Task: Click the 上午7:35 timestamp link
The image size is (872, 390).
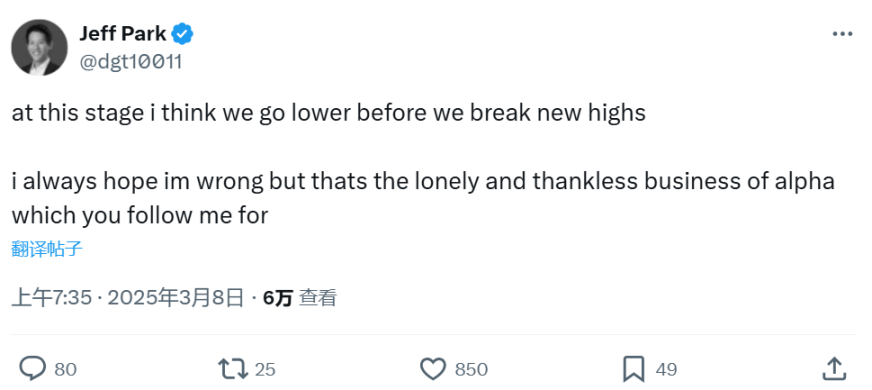Action: tap(51, 298)
